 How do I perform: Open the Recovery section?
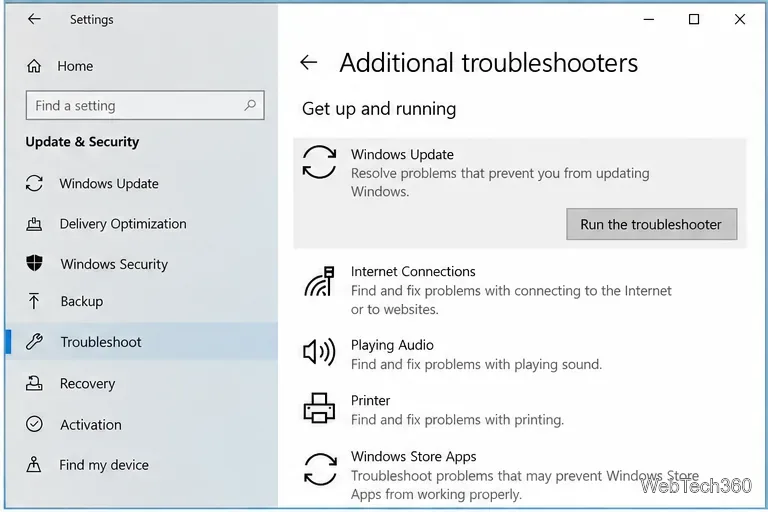pos(87,384)
